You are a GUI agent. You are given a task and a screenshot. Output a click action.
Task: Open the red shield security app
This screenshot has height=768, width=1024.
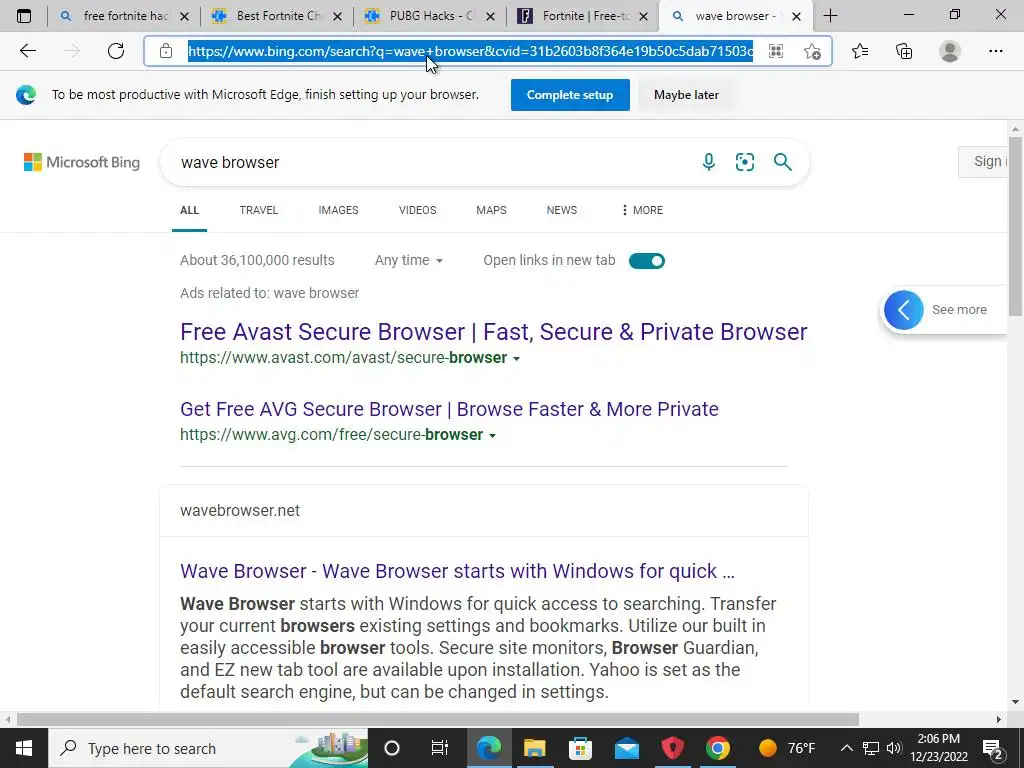(672, 748)
